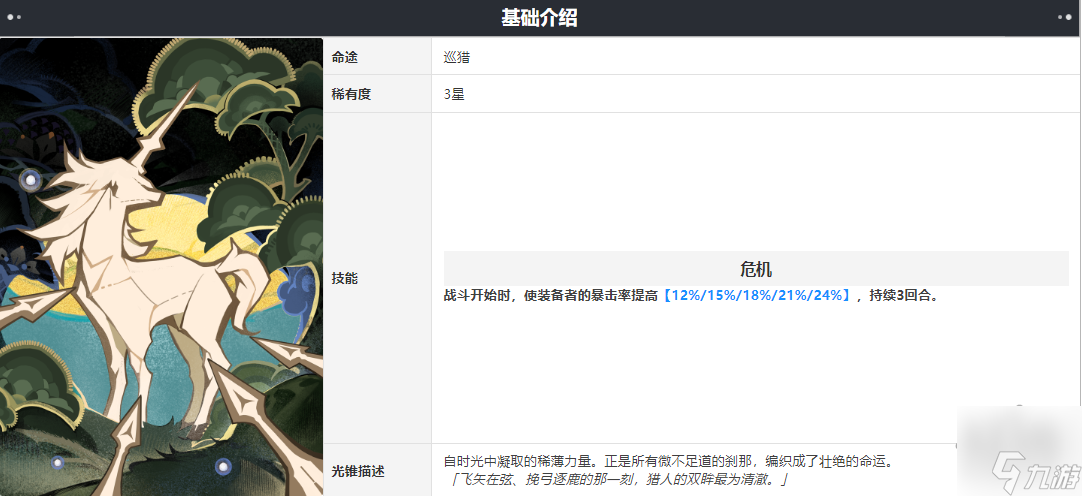
Task: Select the italic quote 飞矢在弦、挽弓逐鹿的那一刻
Action: [546, 479]
